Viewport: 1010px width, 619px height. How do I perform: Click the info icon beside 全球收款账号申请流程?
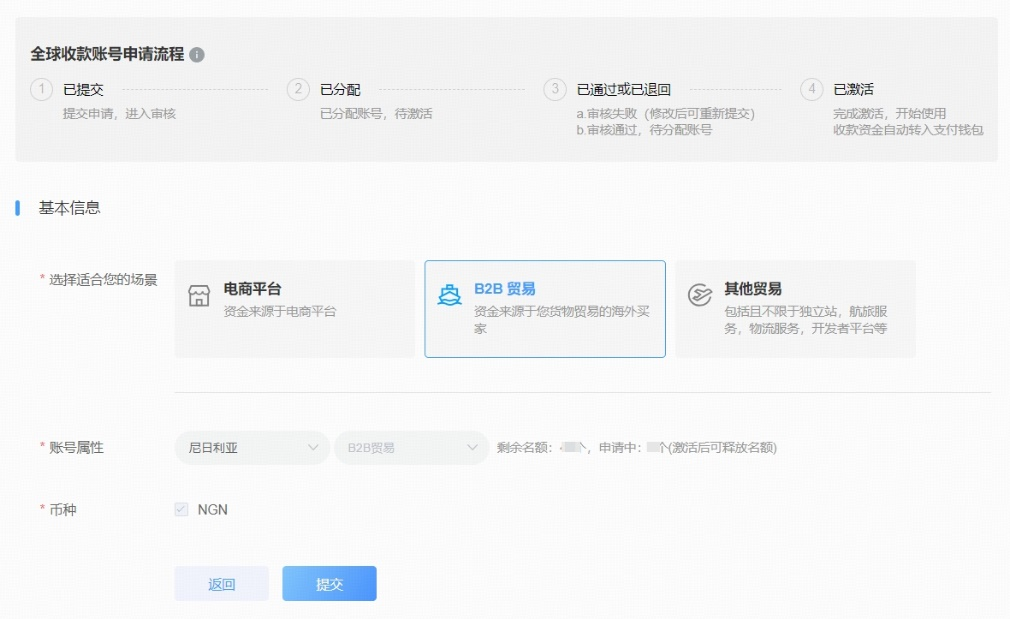tap(197, 55)
